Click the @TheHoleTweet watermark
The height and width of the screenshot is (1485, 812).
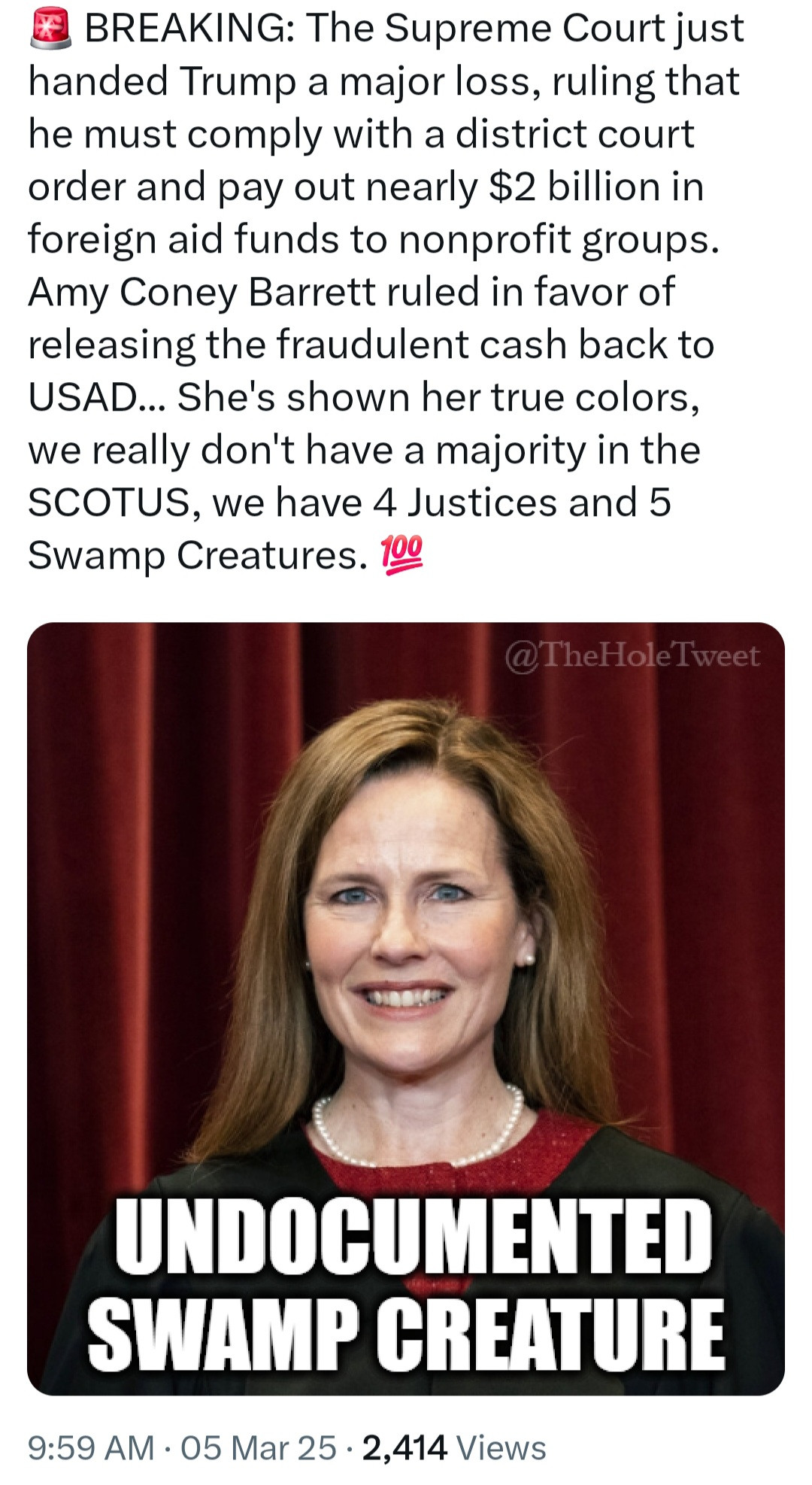tap(632, 656)
